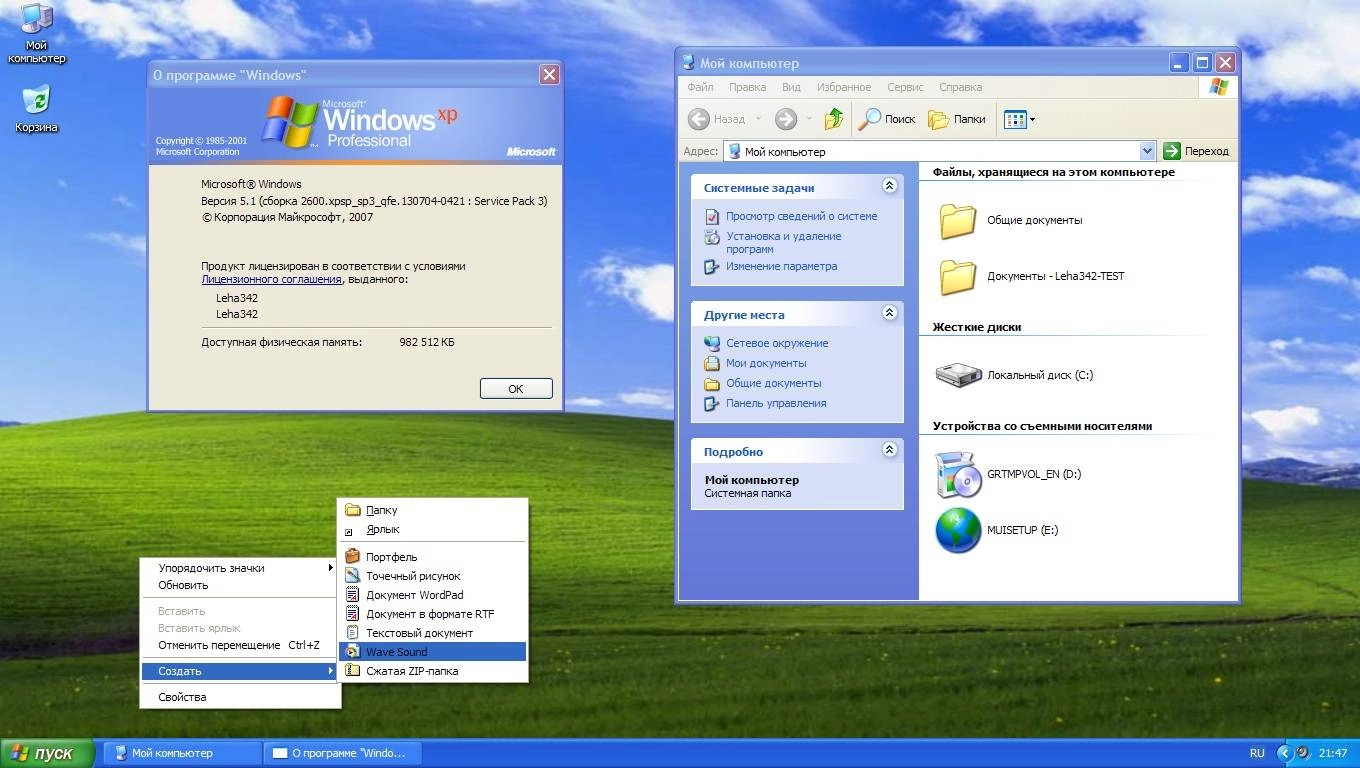This screenshot has height=768, width=1360.
Task: Select the Общие документы folder icon
Action: (x=957, y=221)
